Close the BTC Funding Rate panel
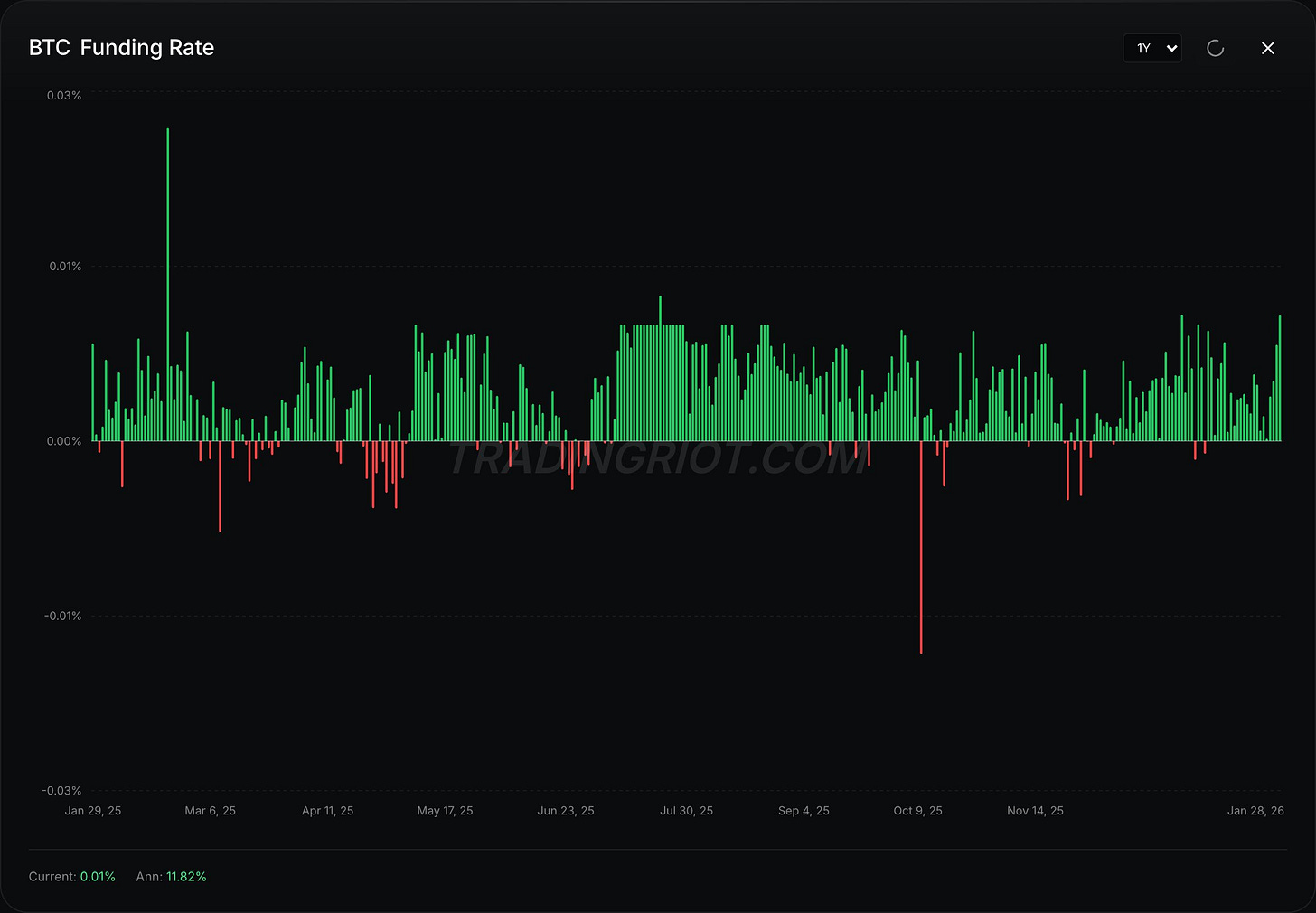The width and height of the screenshot is (1316, 913). 1268,48
